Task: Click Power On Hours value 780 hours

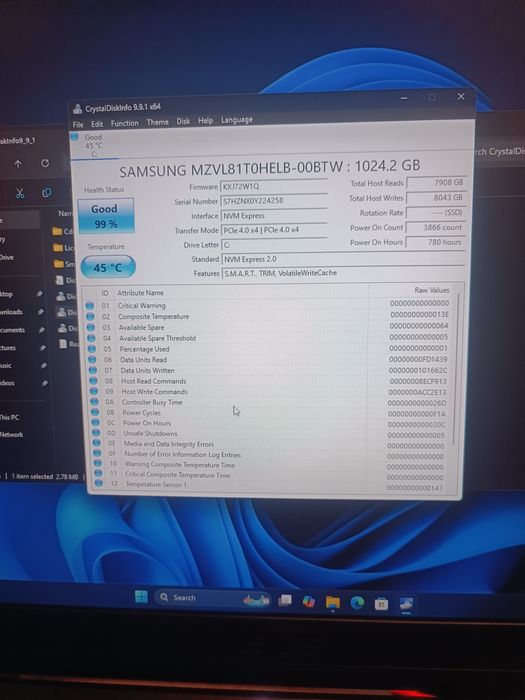Action: (x=436, y=242)
